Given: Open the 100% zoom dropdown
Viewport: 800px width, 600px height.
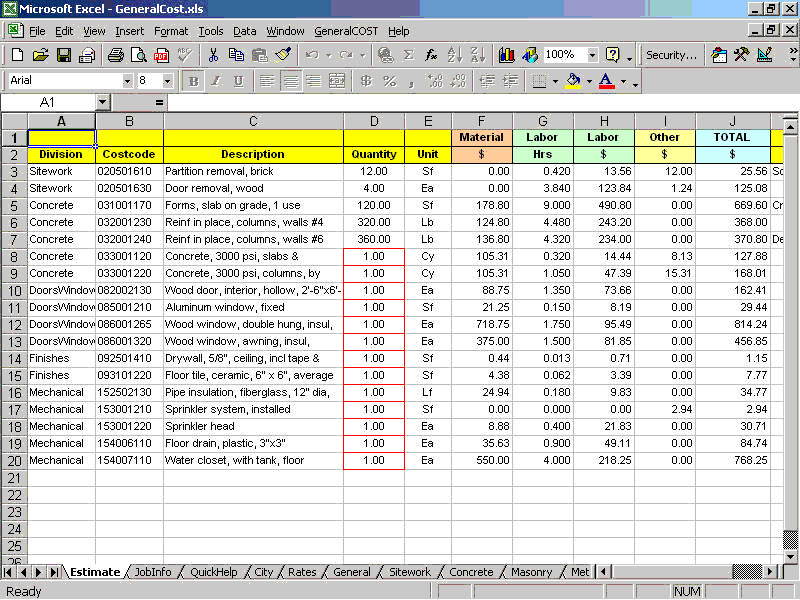Looking at the screenshot, I should point(592,55).
